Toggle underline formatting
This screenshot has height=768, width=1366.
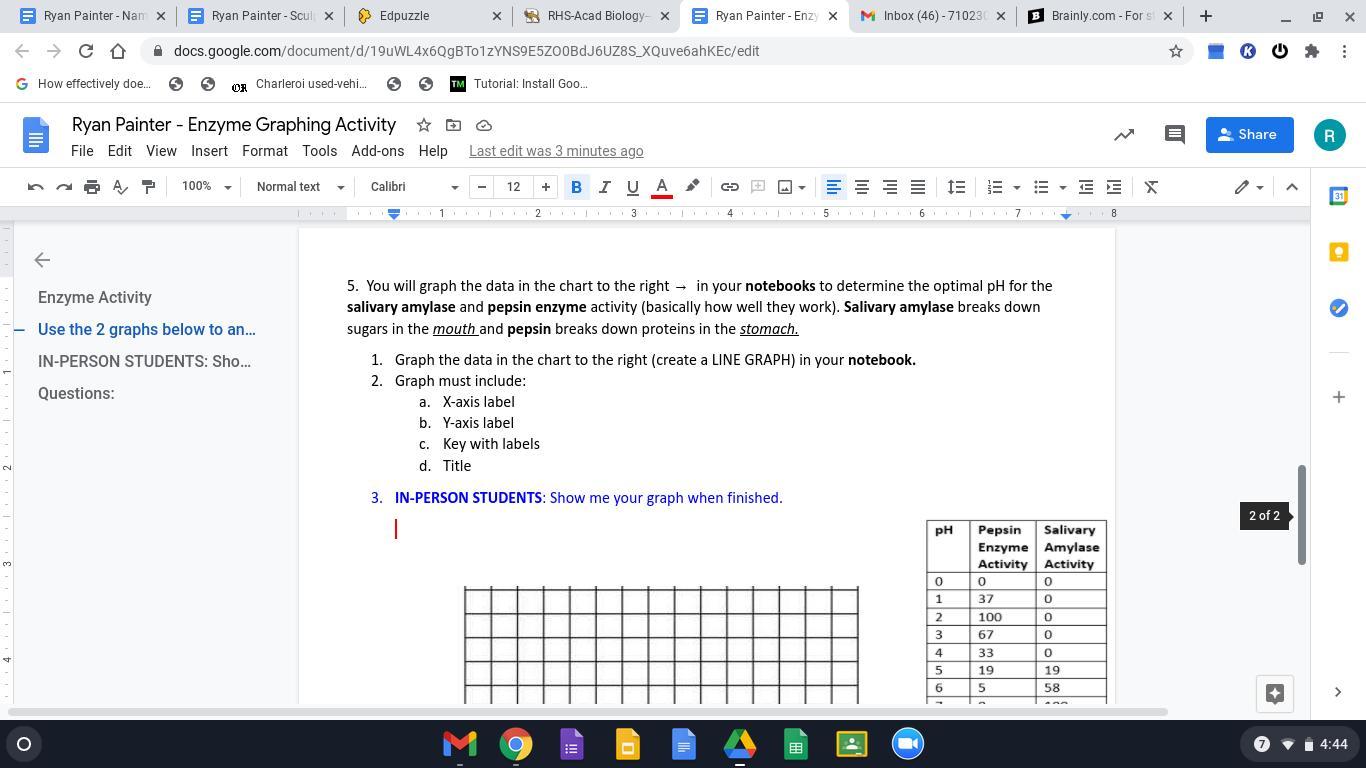tap(632, 187)
